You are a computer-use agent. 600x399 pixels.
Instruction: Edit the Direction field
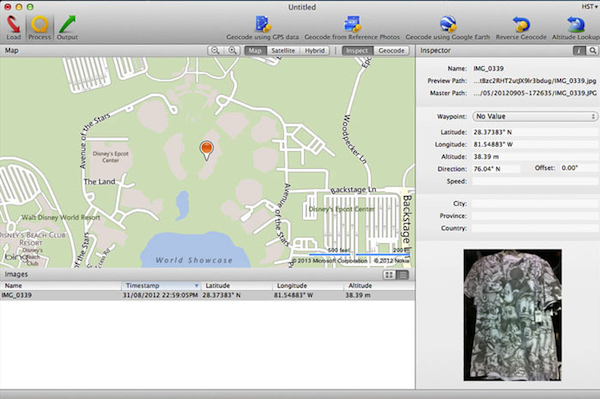pos(496,169)
